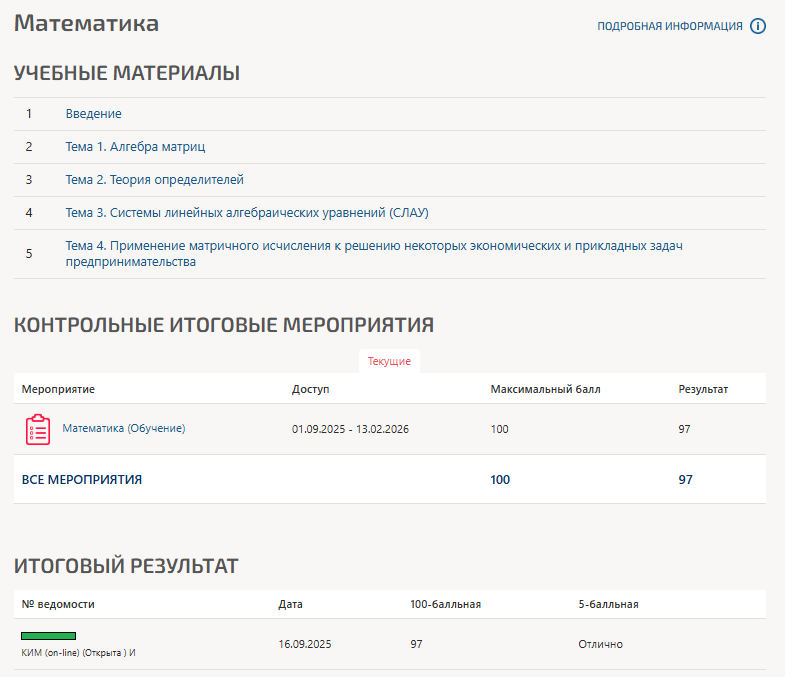Click the Доступ column header

310,388
